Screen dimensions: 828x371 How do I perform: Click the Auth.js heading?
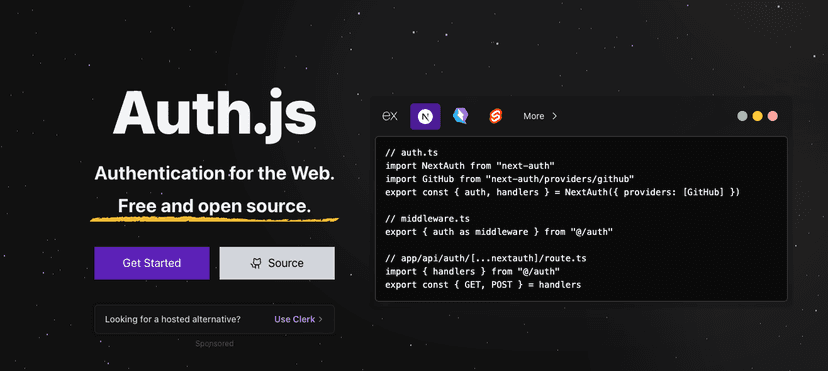(x=214, y=113)
